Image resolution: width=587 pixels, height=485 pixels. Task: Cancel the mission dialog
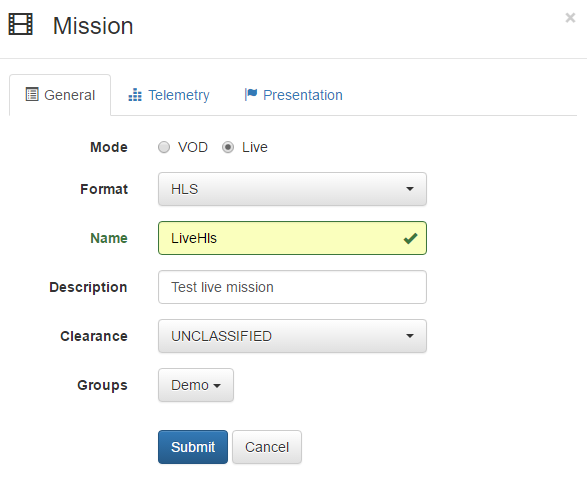(267, 447)
